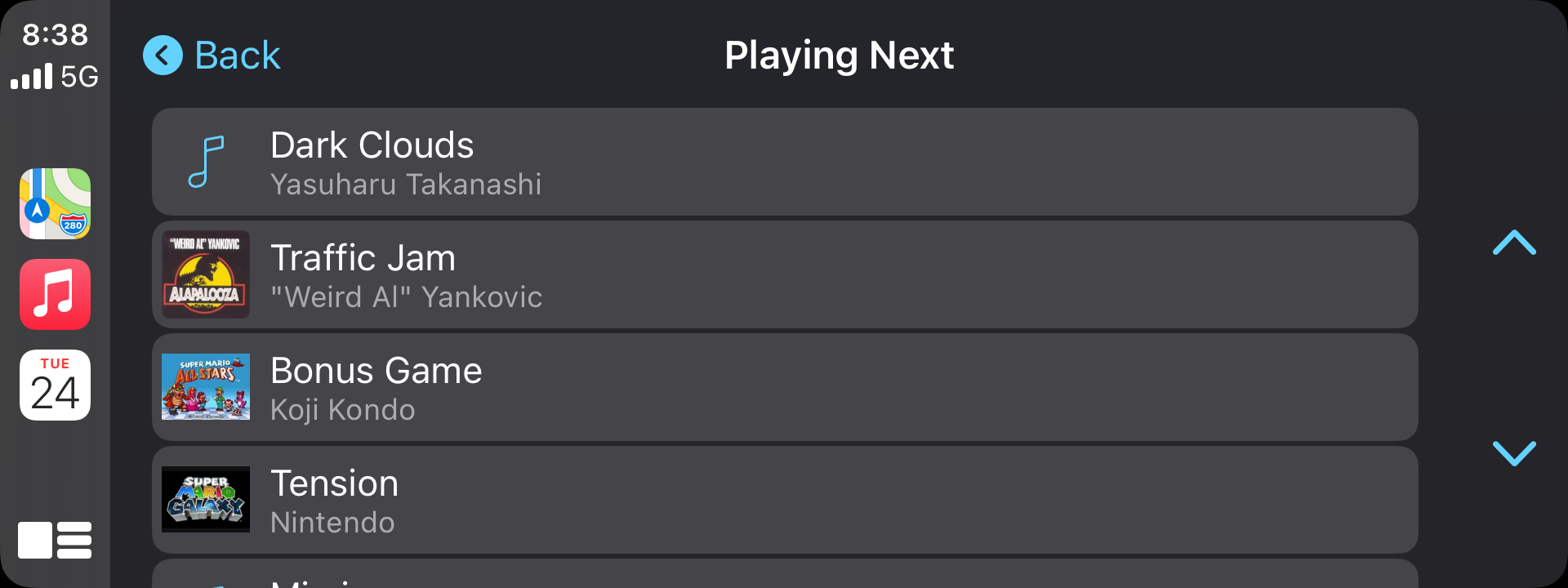Open the Calendar app showing Tue 24

pyautogui.click(x=55, y=385)
